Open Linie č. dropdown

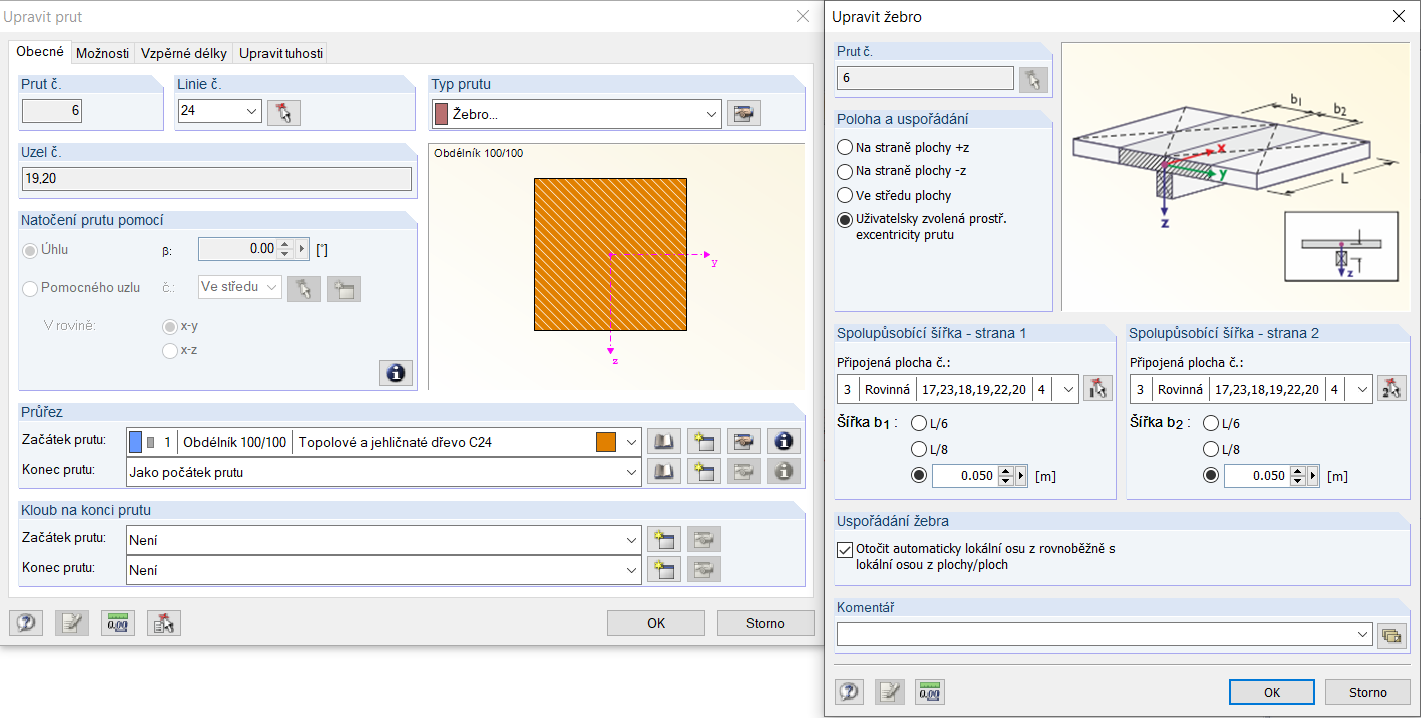click(251, 112)
